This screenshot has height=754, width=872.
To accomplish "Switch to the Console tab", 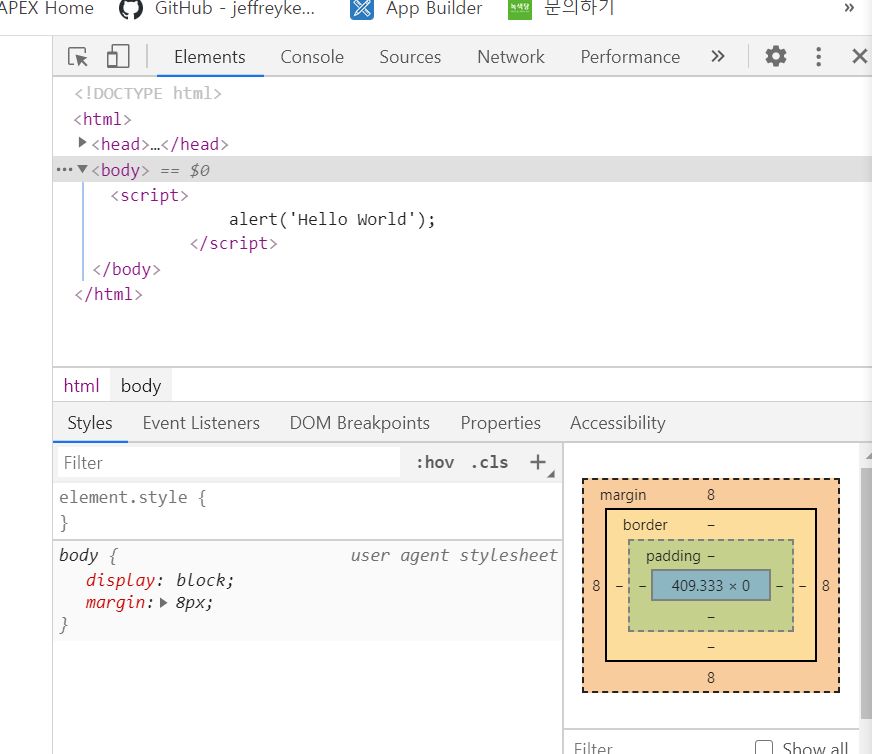I will point(312,57).
